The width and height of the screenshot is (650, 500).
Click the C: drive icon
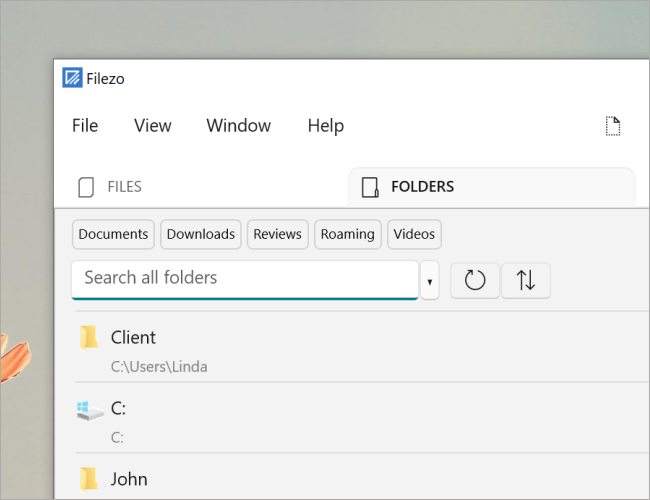(89, 409)
